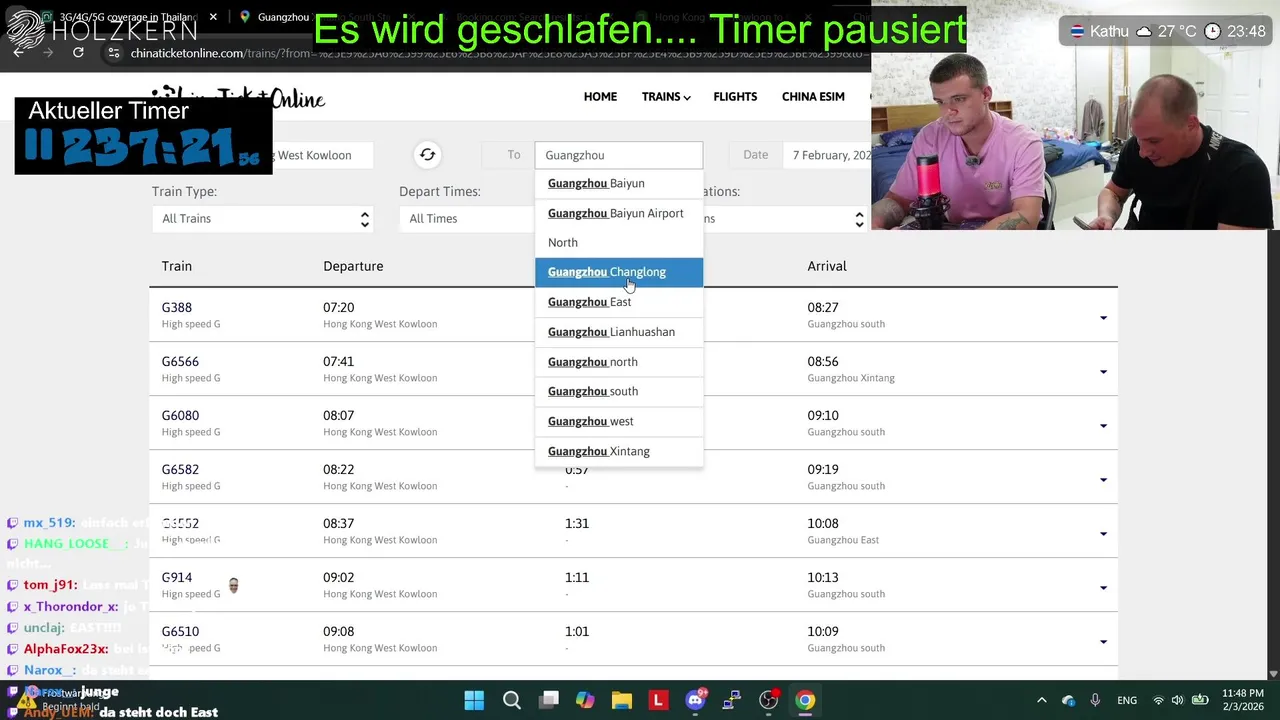
Task: Open File Explorer from the taskbar
Action: [622, 700]
